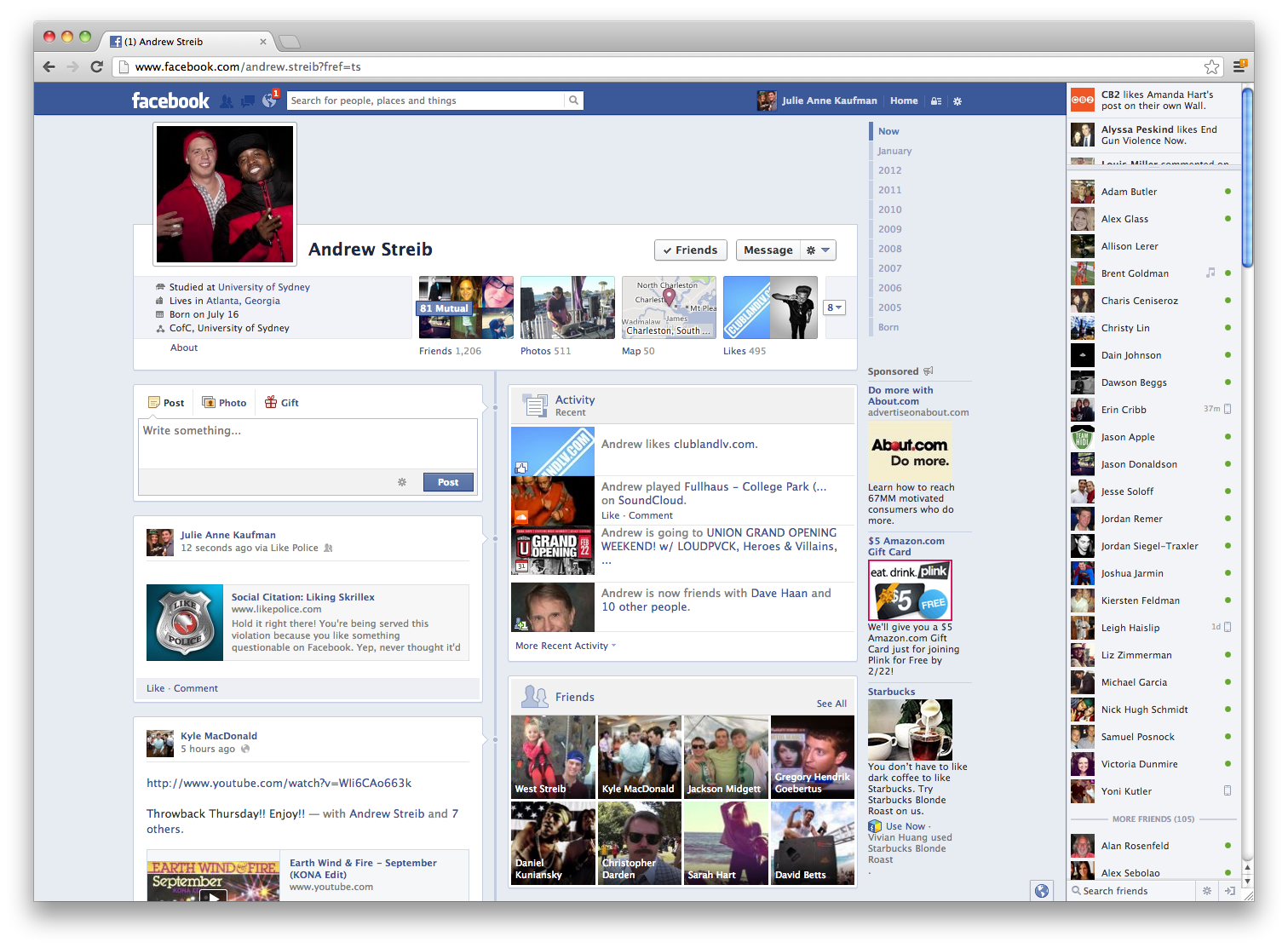The height and width of the screenshot is (948, 1288).
Task: Open Social Citation: Liking Skrillex link
Action: tap(302, 597)
